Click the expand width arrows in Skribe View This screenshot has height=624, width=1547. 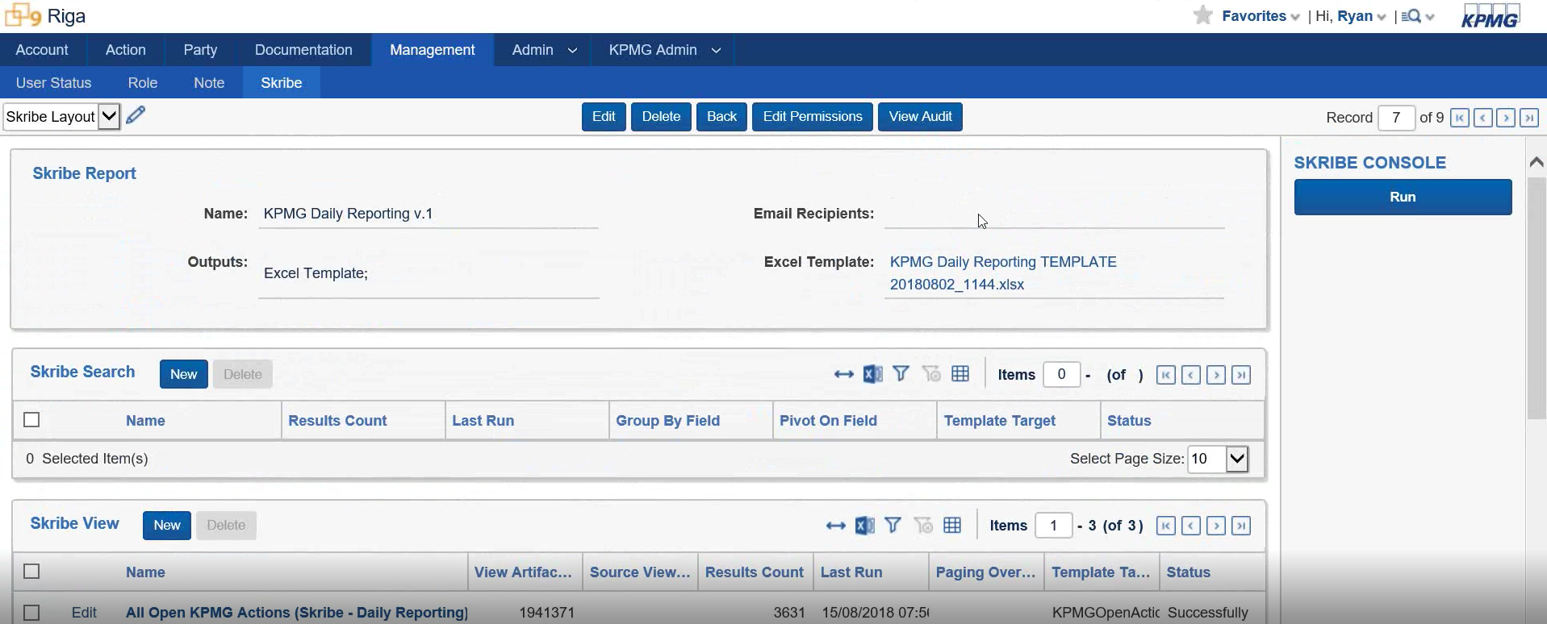point(836,526)
